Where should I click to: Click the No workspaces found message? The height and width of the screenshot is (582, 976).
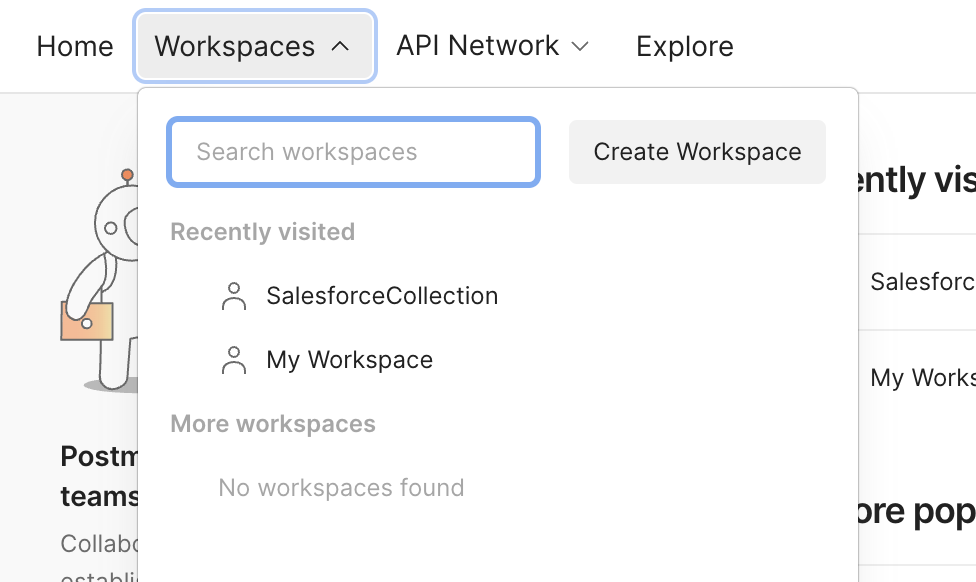pos(341,488)
